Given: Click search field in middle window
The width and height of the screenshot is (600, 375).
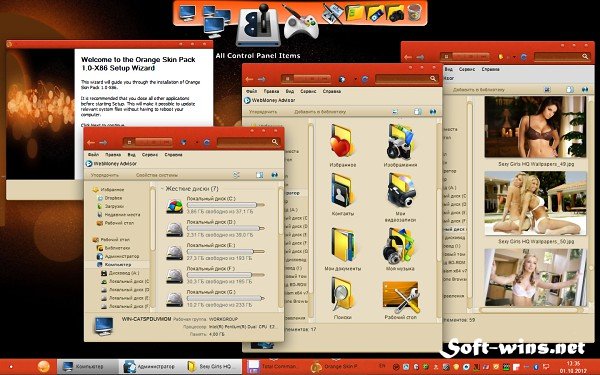Looking at the screenshot, I should (x=406, y=79).
